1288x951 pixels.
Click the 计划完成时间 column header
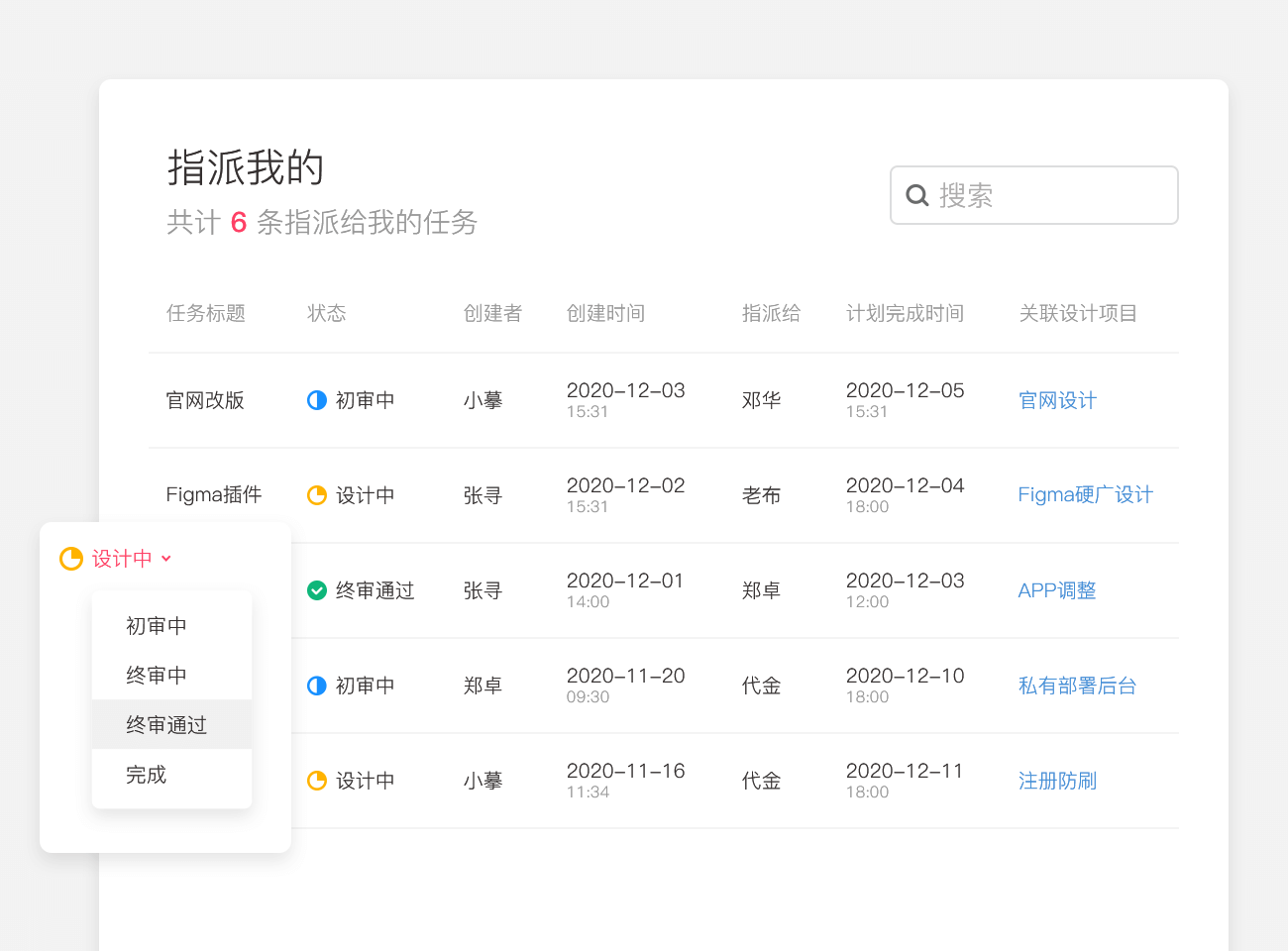tap(905, 313)
